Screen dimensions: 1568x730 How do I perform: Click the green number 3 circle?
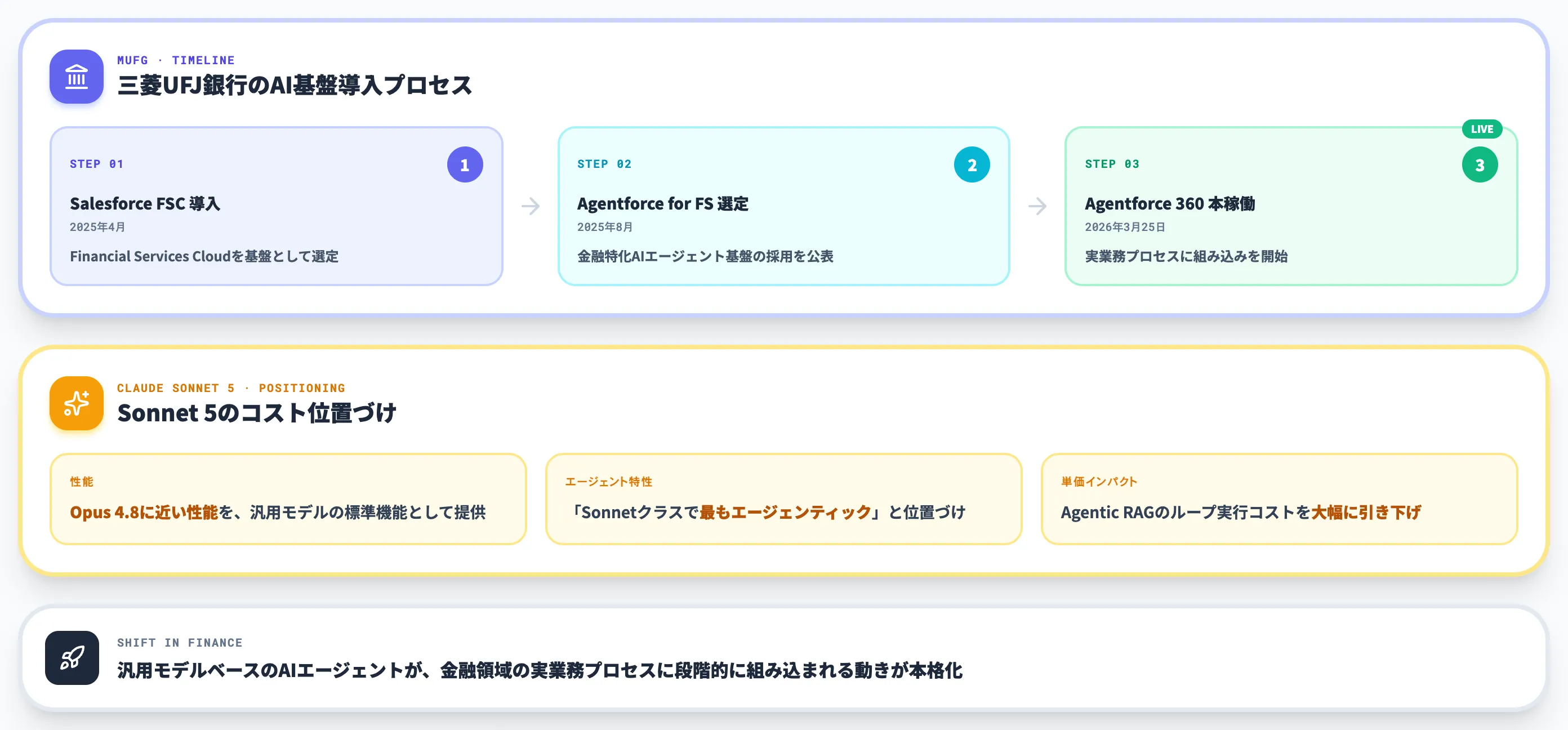pyautogui.click(x=1479, y=164)
